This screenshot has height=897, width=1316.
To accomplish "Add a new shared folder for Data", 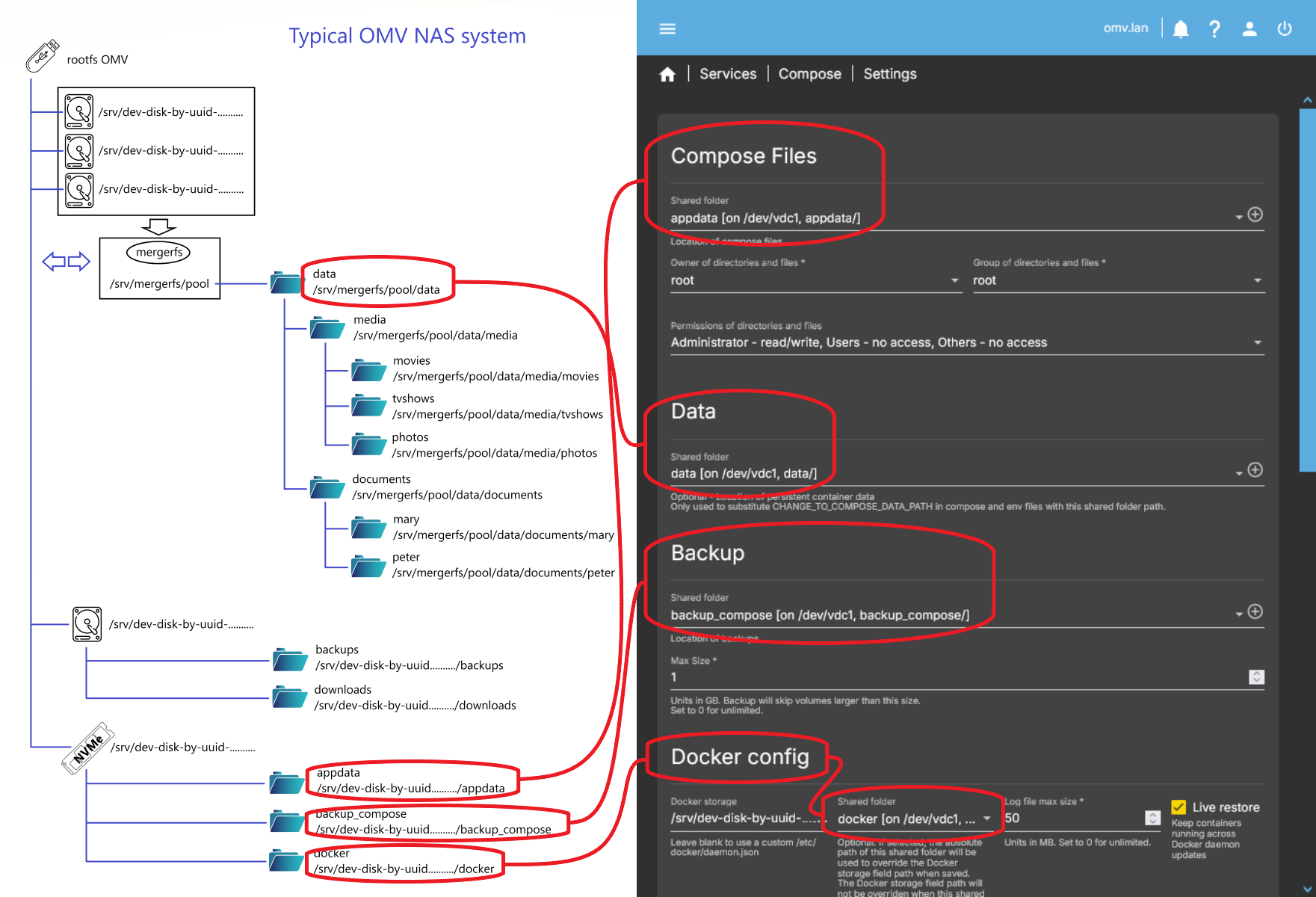I will [1255, 470].
